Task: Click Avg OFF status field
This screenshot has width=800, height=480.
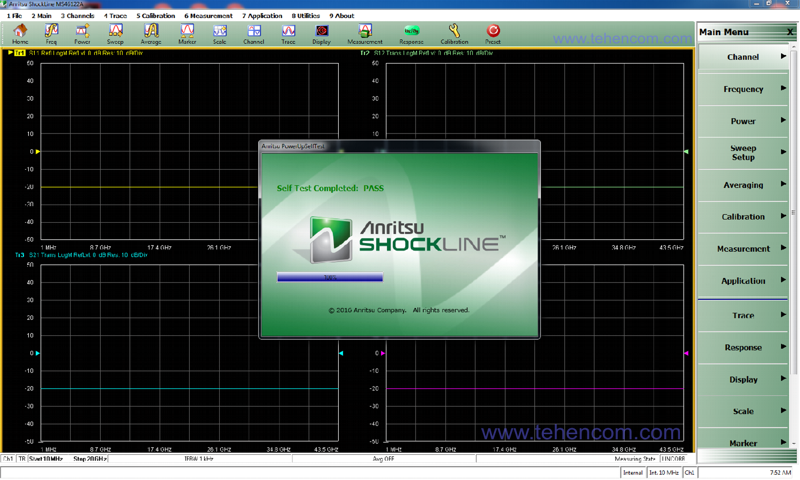Action: tap(383, 459)
